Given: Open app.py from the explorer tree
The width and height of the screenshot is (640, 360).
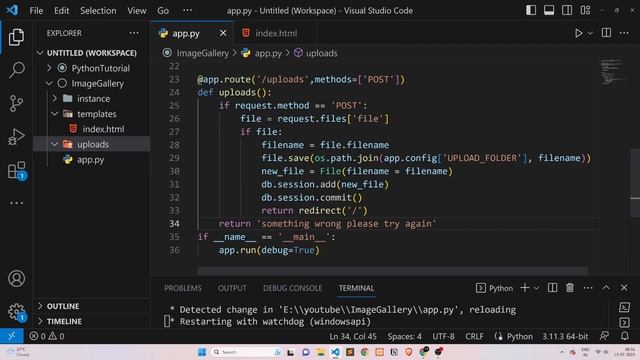Looking at the screenshot, I should click(x=91, y=160).
